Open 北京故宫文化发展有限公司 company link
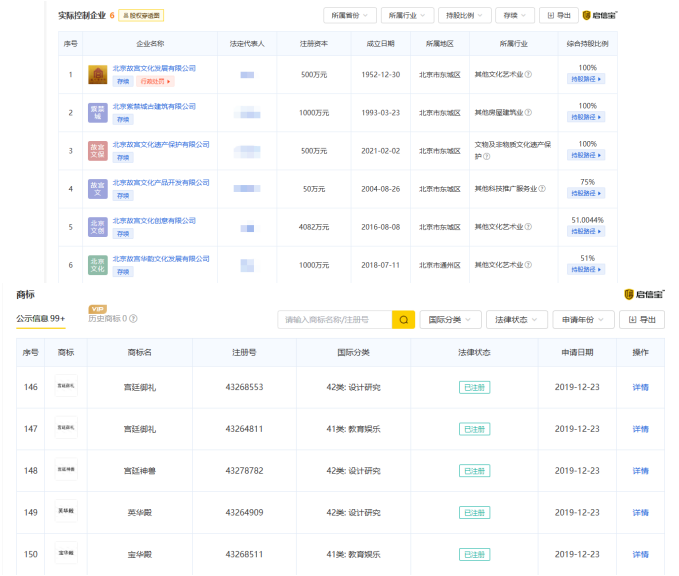Image resolution: width=679 pixels, height=576 pixels. click(154, 68)
